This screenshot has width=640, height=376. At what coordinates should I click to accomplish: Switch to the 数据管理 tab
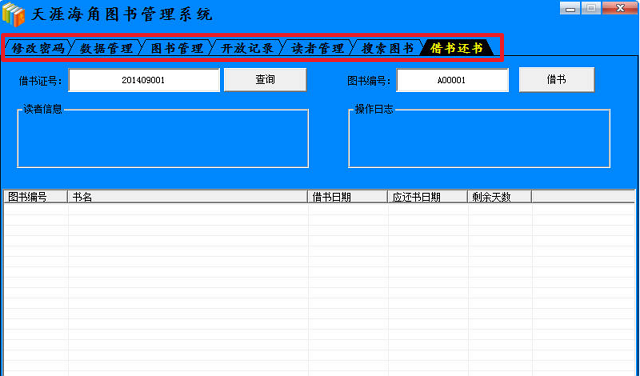(x=106, y=48)
